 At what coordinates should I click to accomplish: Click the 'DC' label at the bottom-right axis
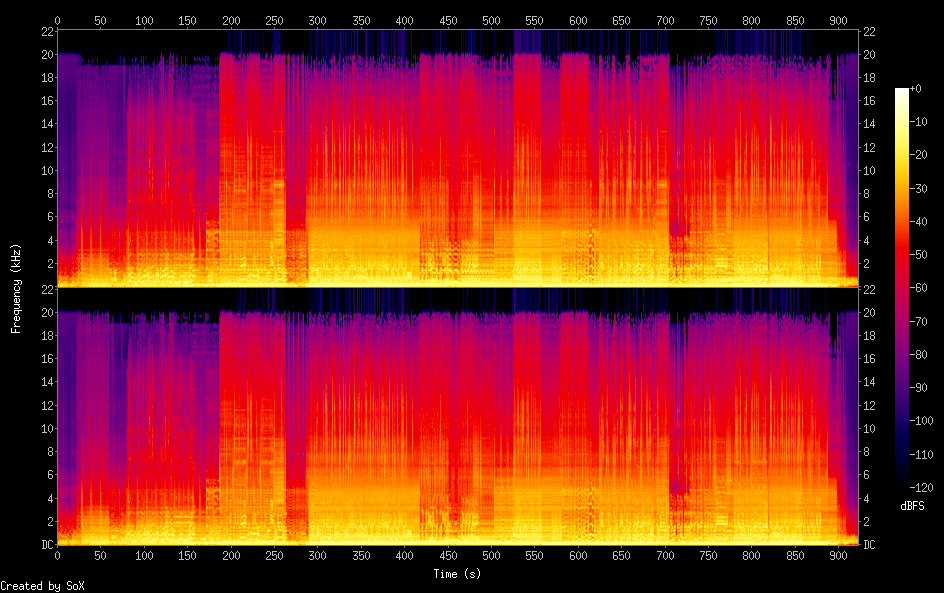coord(870,545)
